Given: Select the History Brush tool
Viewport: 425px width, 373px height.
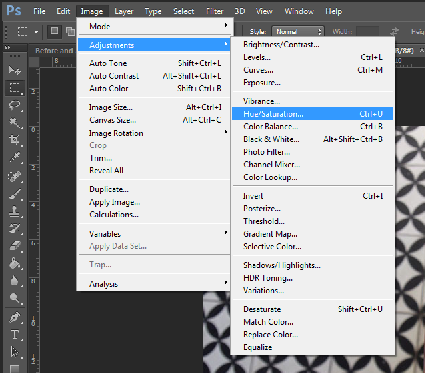Looking at the screenshot, I should [x=14, y=229].
